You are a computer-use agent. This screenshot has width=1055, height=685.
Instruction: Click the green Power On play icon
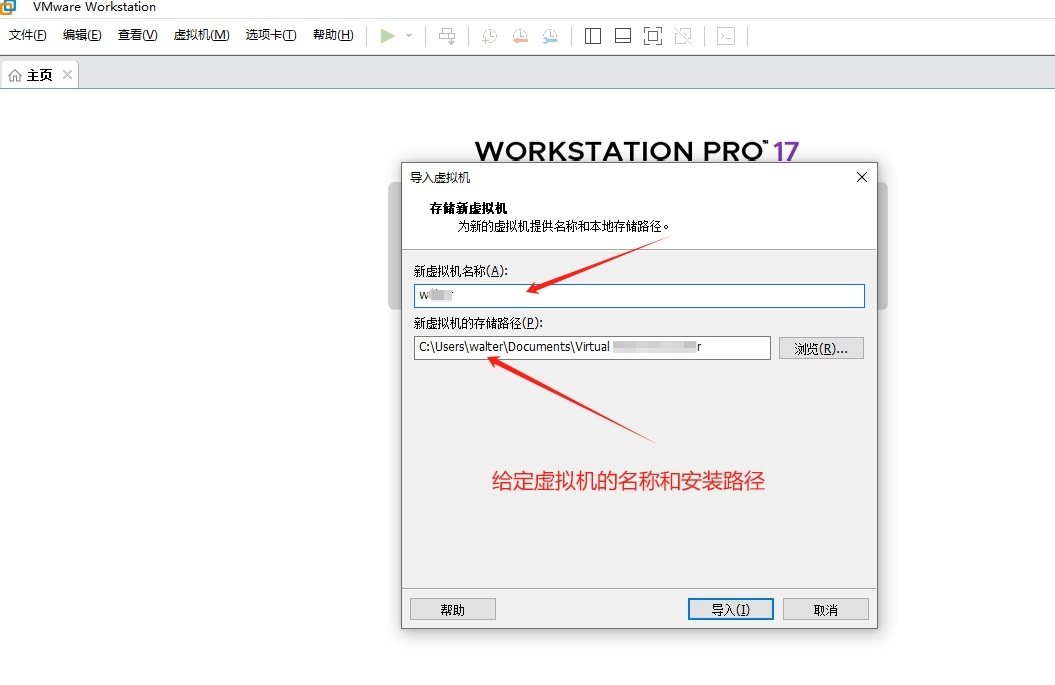387,36
